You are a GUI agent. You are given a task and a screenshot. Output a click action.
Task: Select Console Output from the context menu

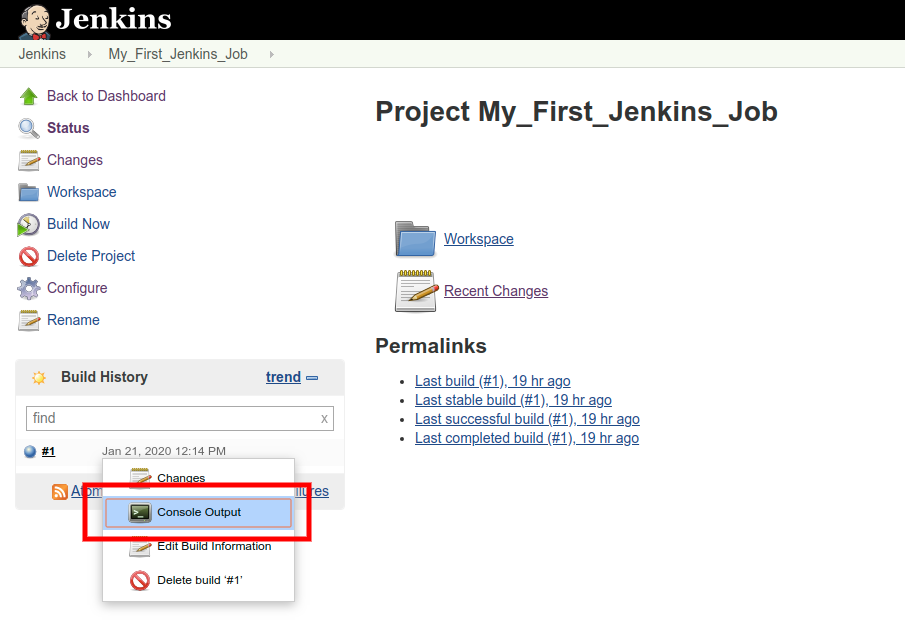[199, 512]
